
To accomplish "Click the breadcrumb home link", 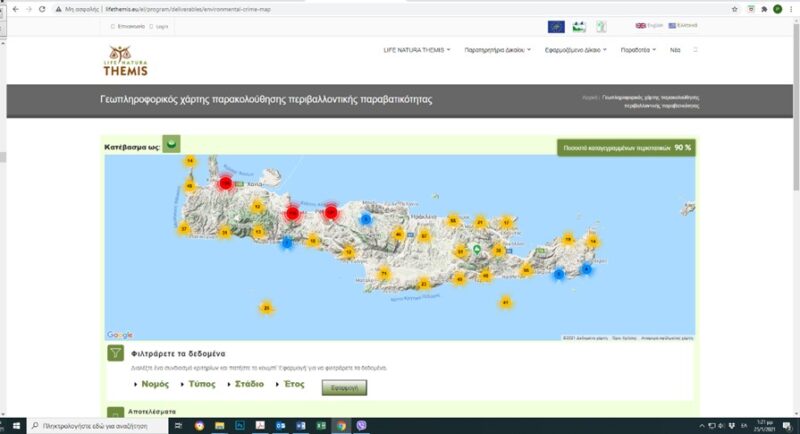I will click(x=589, y=97).
